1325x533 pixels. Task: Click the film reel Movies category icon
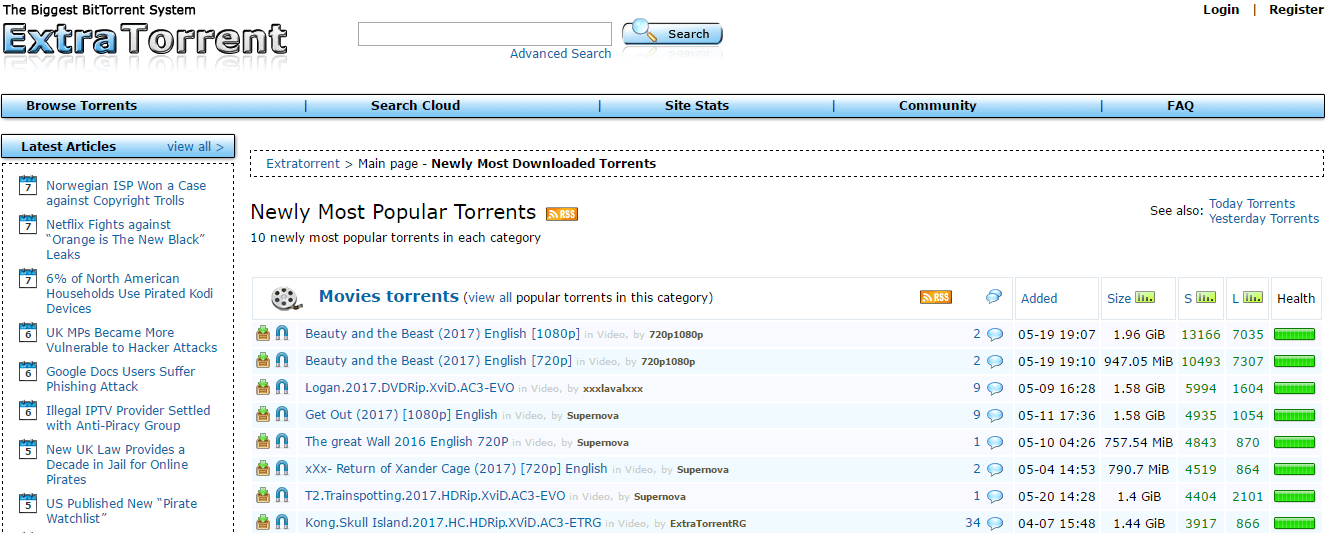(x=286, y=298)
